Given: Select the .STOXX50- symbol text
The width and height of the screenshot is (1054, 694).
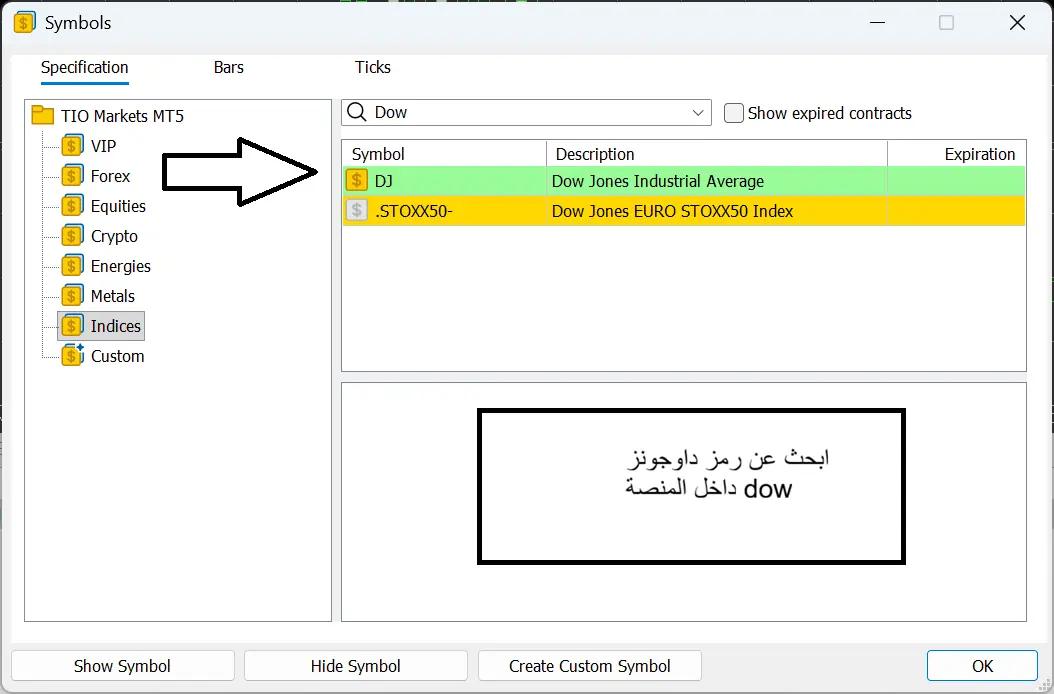Looking at the screenshot, I should (x=413, y=211).
